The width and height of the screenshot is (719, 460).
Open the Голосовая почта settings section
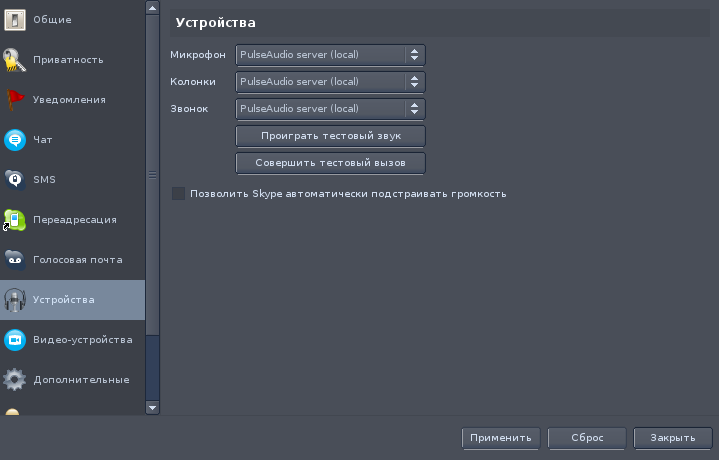(x=77, y=260)
